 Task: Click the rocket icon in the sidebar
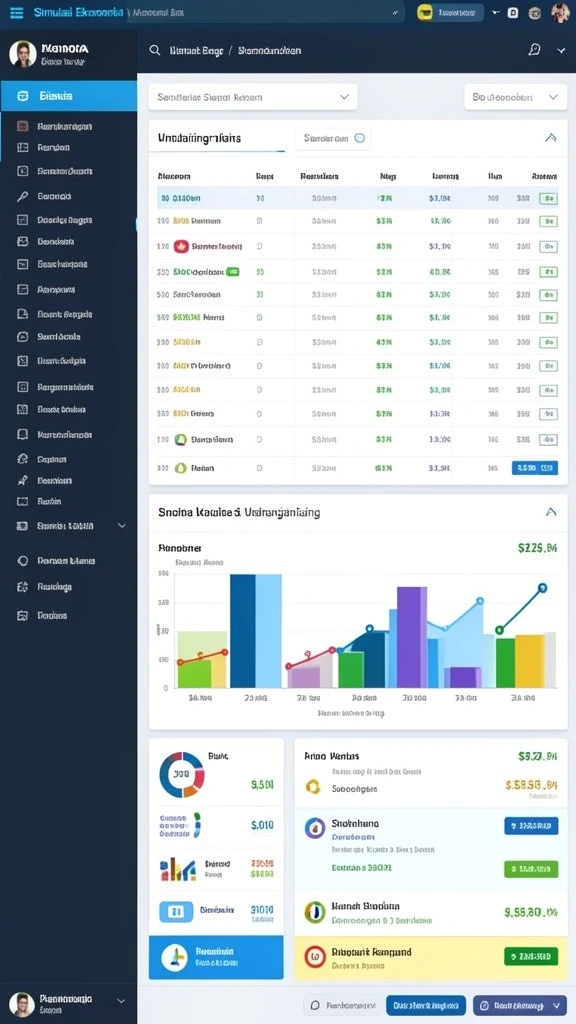pos(22,481)
